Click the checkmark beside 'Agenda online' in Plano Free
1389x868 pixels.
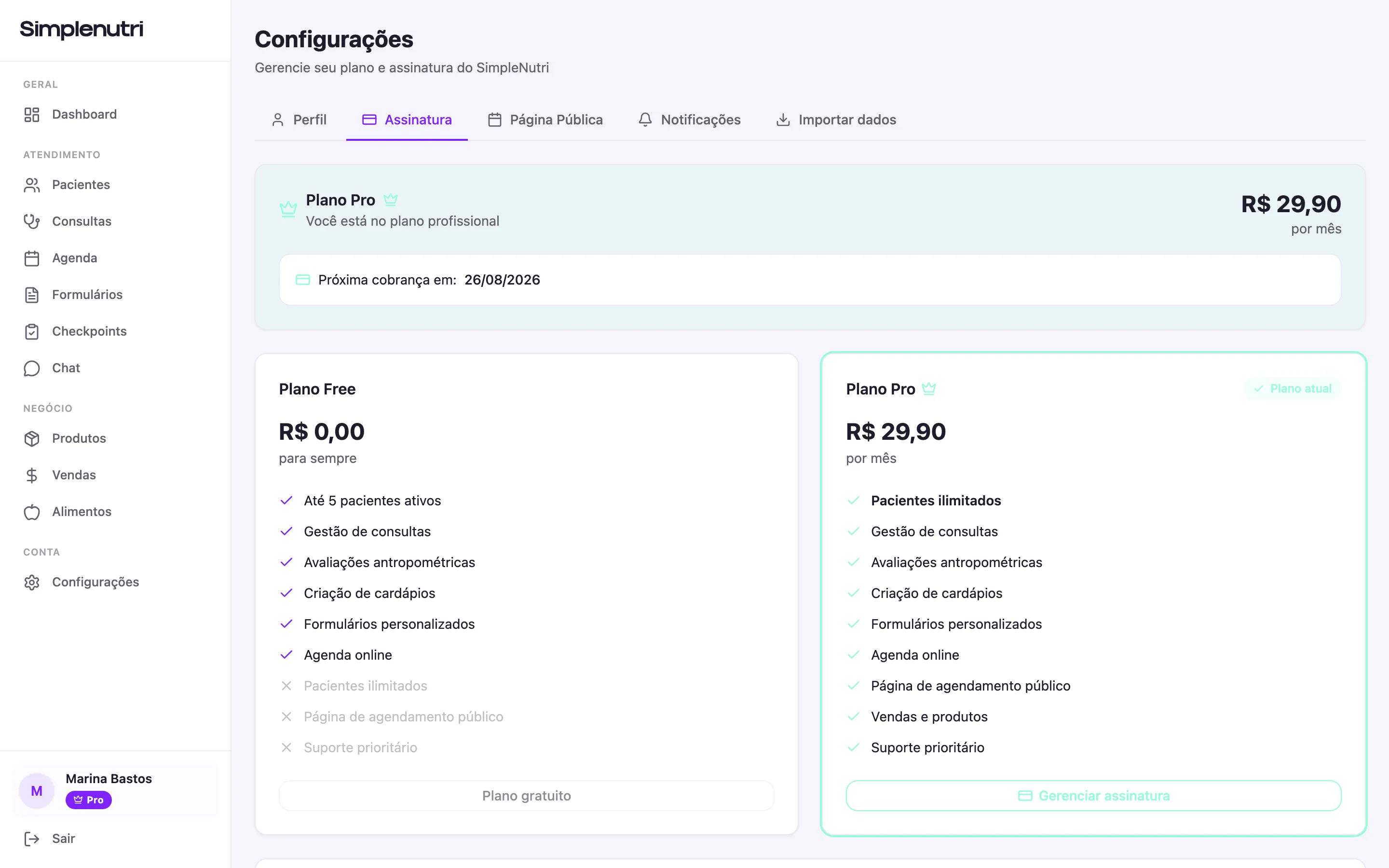pyautogui.click(x=286, y=655)
